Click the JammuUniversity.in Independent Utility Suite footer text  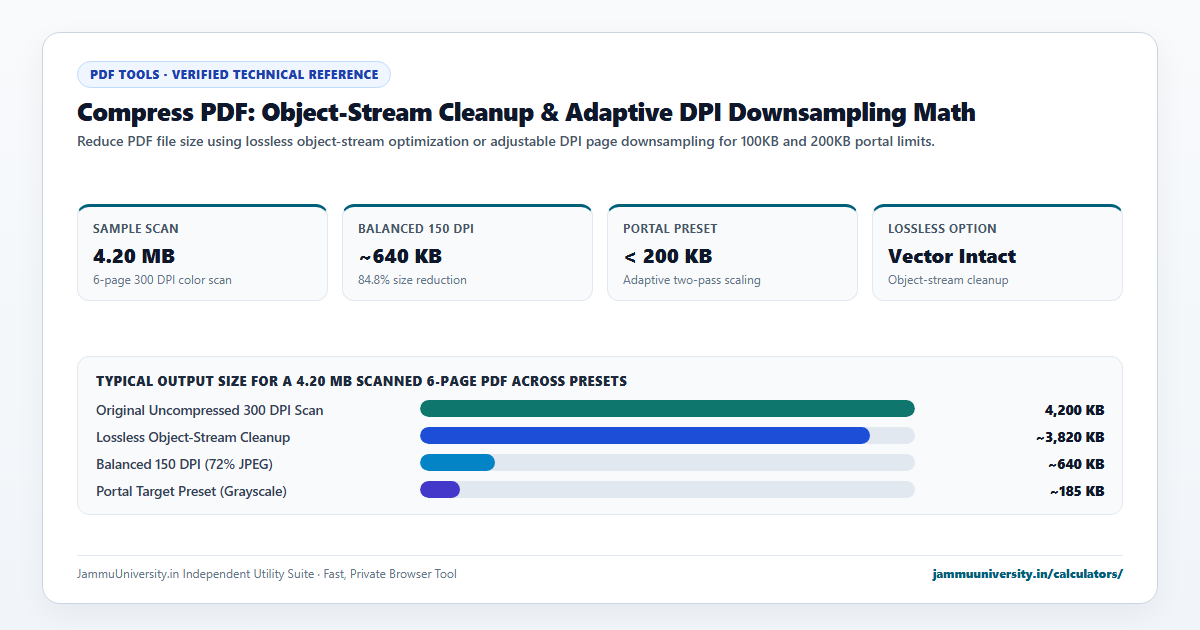[267, 574]
